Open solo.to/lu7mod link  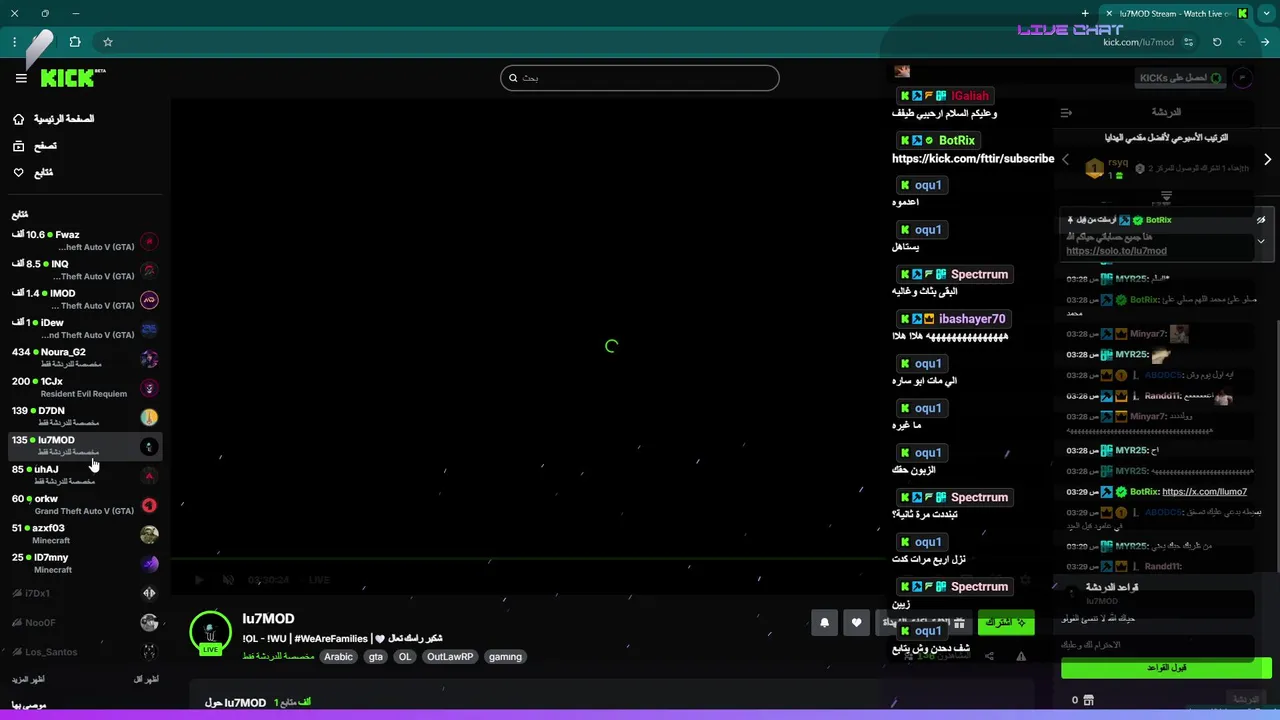point(1116,251)
